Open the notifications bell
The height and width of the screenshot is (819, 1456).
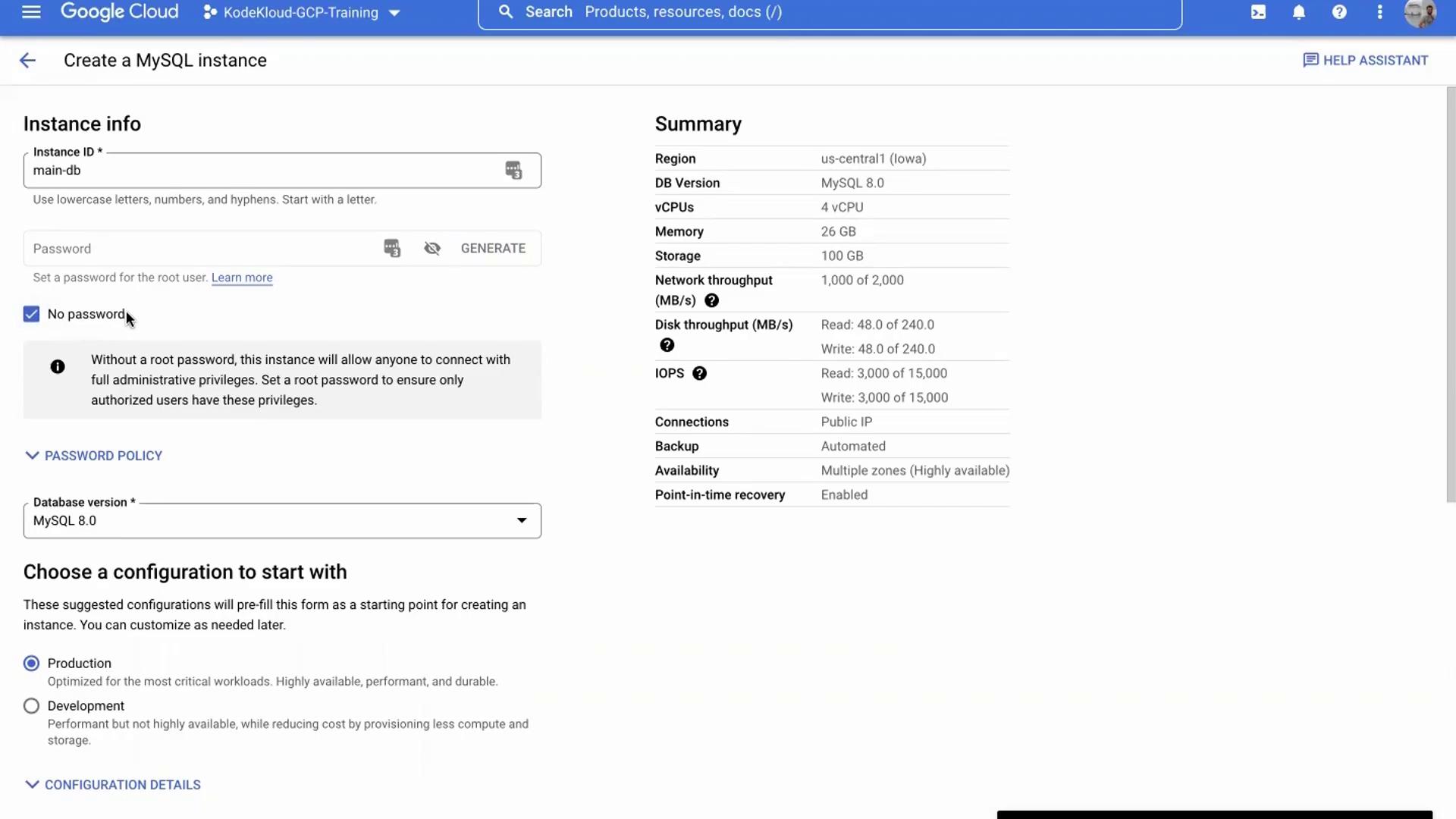[x=1299, y=12]
